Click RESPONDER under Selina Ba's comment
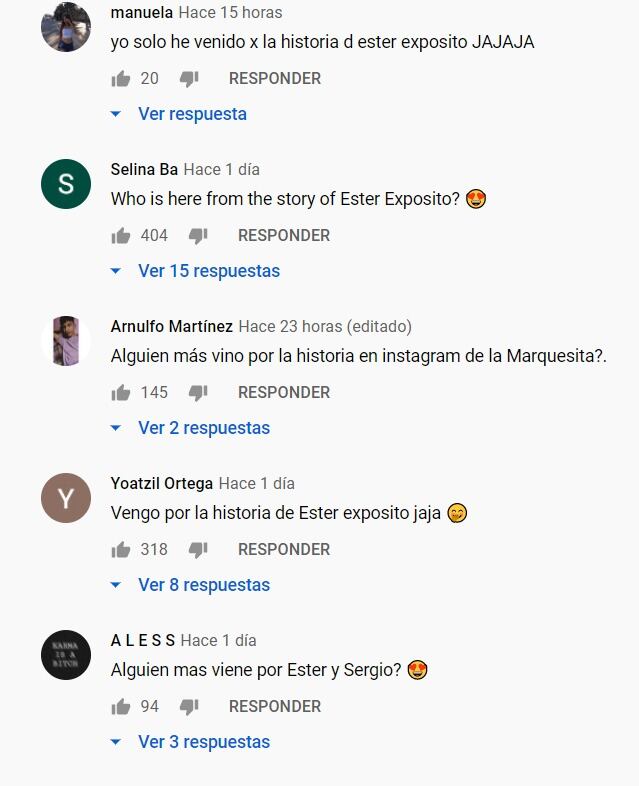The image size is (639, 786). (284, 236)
